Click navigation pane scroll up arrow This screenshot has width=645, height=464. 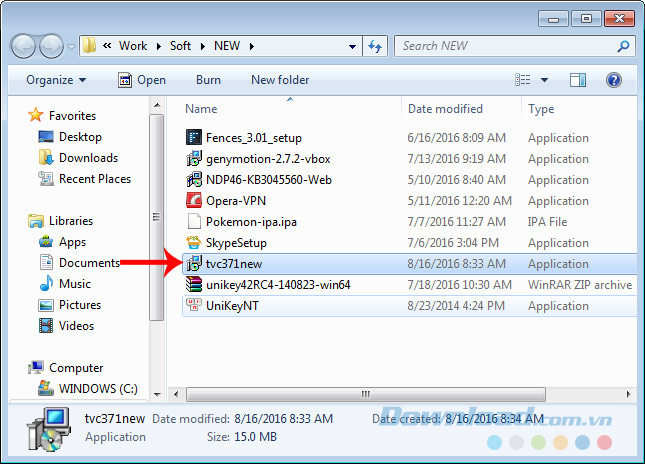coord(157,105)
